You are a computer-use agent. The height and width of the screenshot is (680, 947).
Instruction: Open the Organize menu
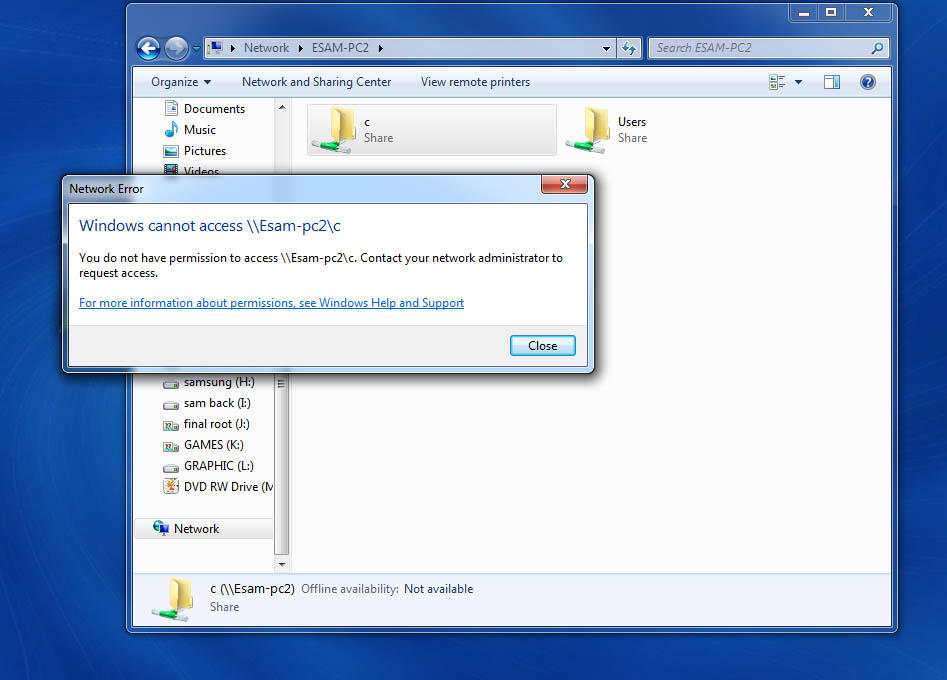[181, 82]
